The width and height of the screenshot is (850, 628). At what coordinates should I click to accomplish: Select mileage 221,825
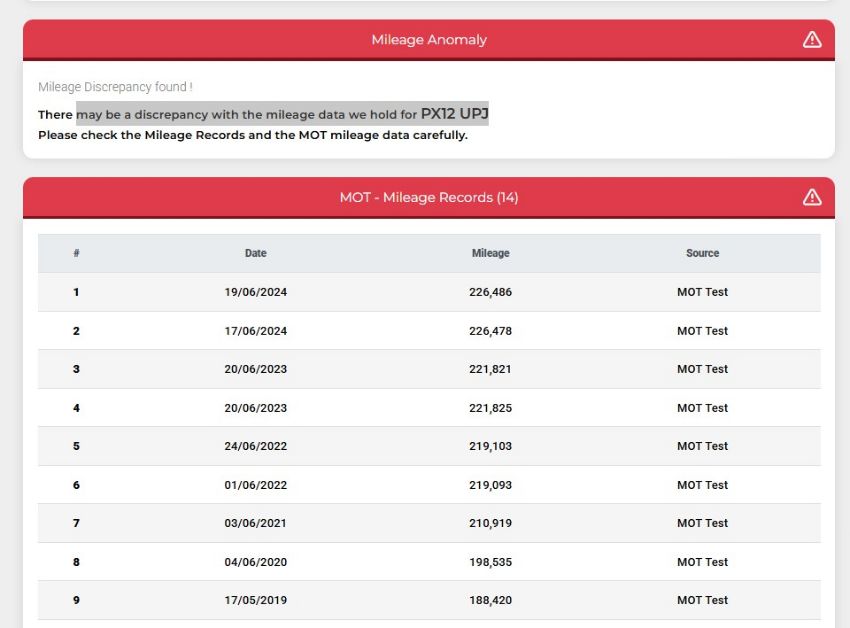491,408
